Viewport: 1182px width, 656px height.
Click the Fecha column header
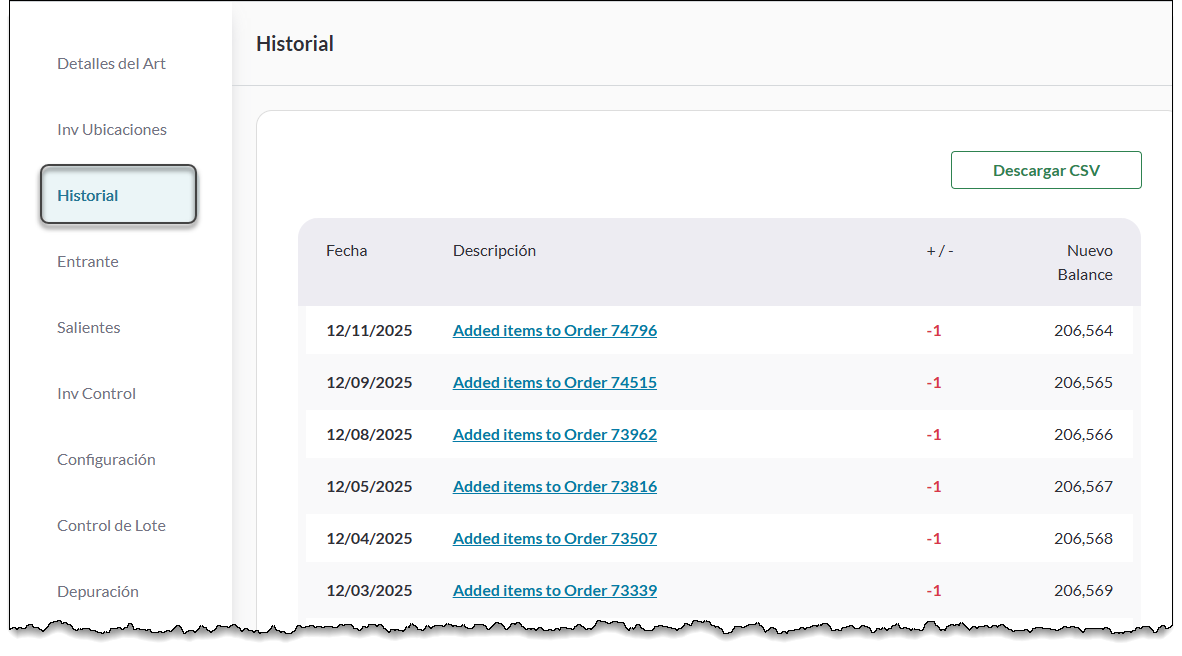(x=346, y=251)
